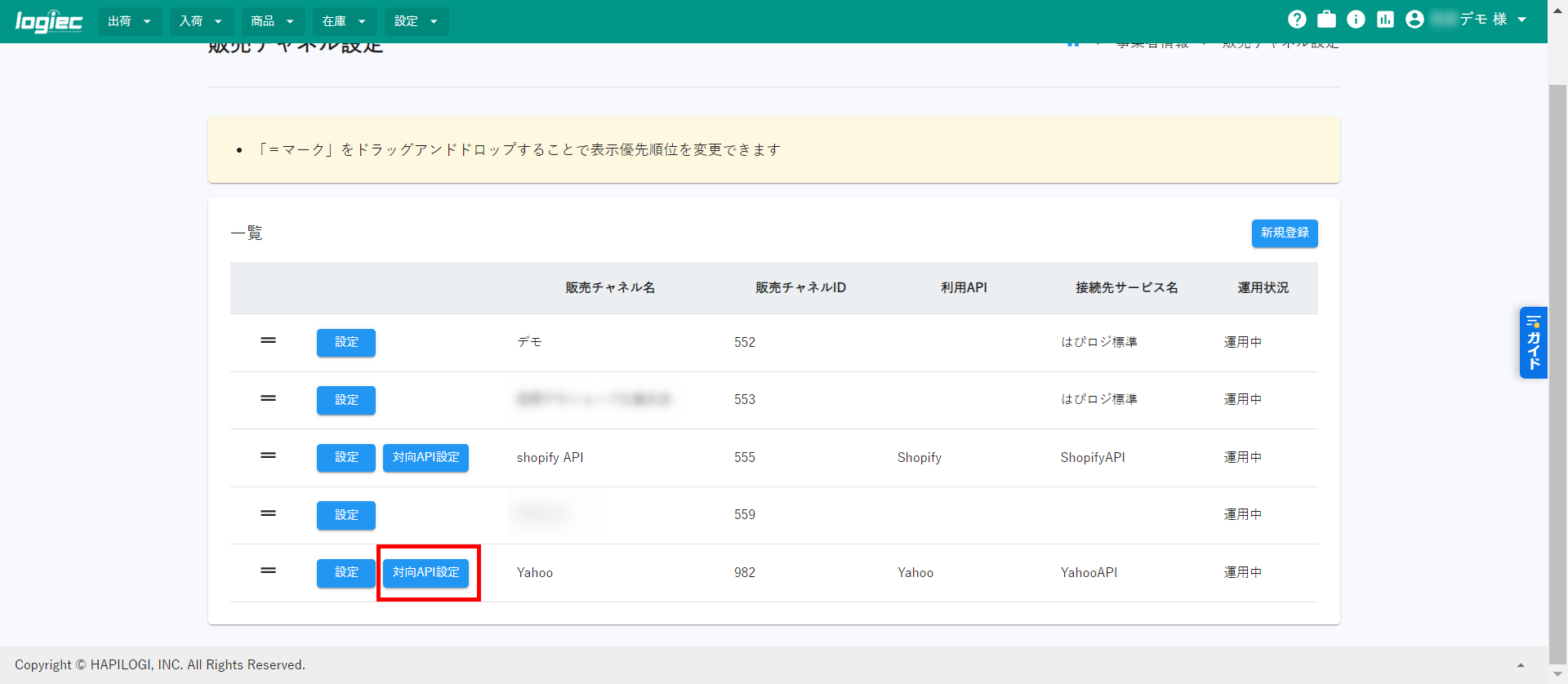Click drag handle on shopify API row
The height and width of the screenshot is (684, 1568).
(268, 456)
